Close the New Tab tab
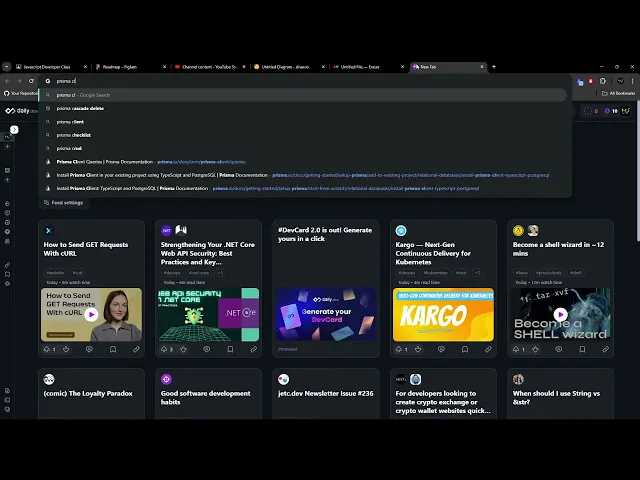Viewport: 640px width, 480px height. (482, 67)
